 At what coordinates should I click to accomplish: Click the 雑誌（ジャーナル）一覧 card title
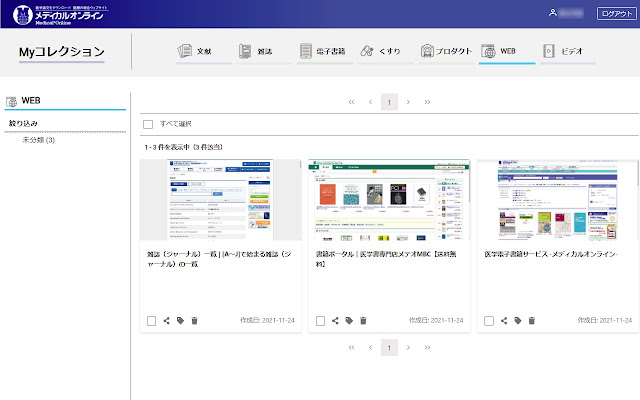[219, 259]
